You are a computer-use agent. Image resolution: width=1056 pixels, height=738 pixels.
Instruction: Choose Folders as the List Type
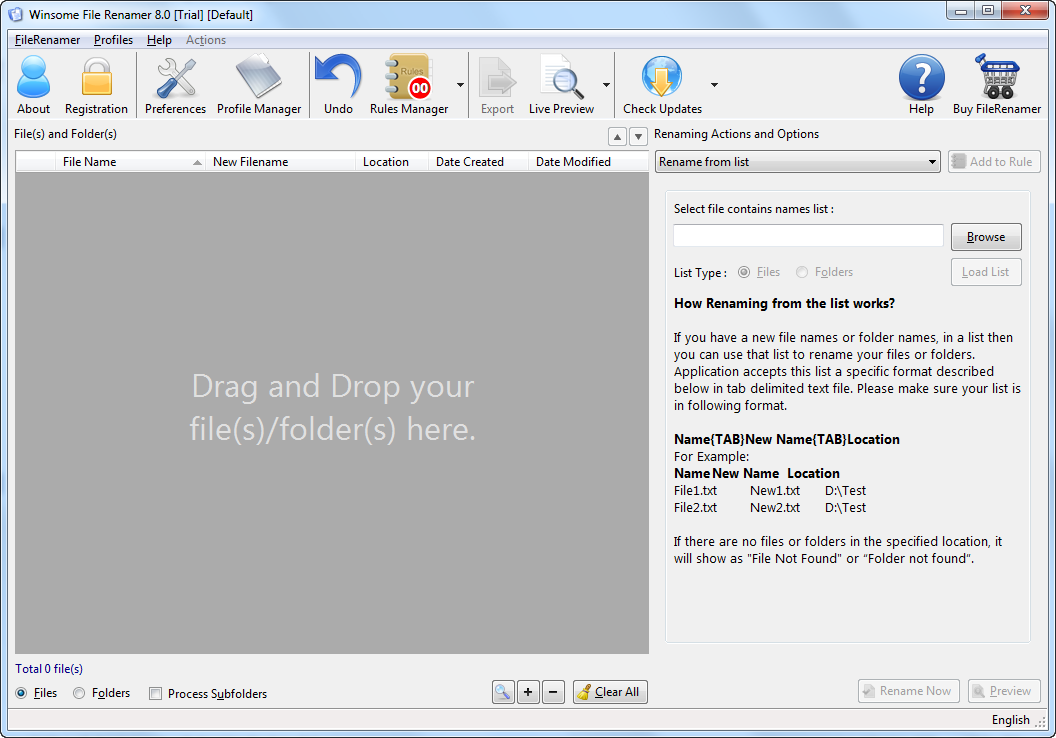coord(802,272)
